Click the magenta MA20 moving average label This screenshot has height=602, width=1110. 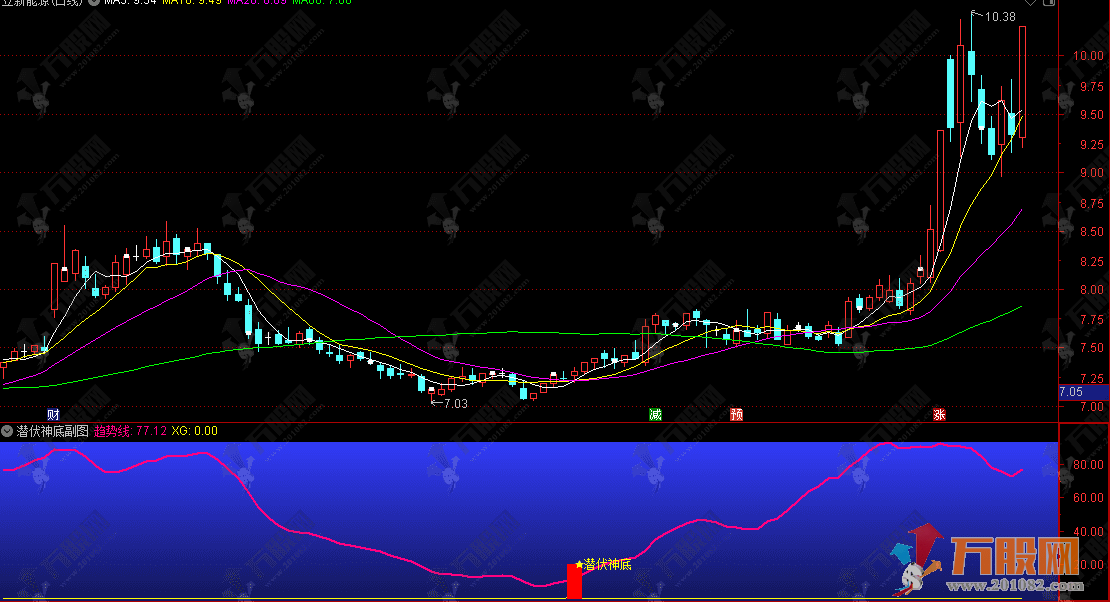(256, 3)
